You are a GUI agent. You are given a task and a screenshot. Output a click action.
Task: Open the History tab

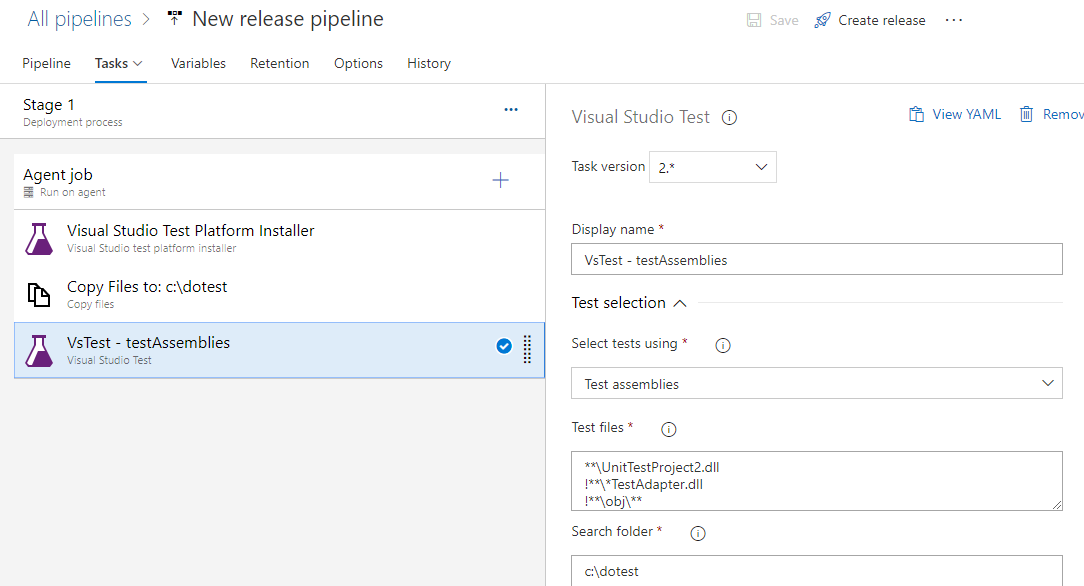point(429,63)
